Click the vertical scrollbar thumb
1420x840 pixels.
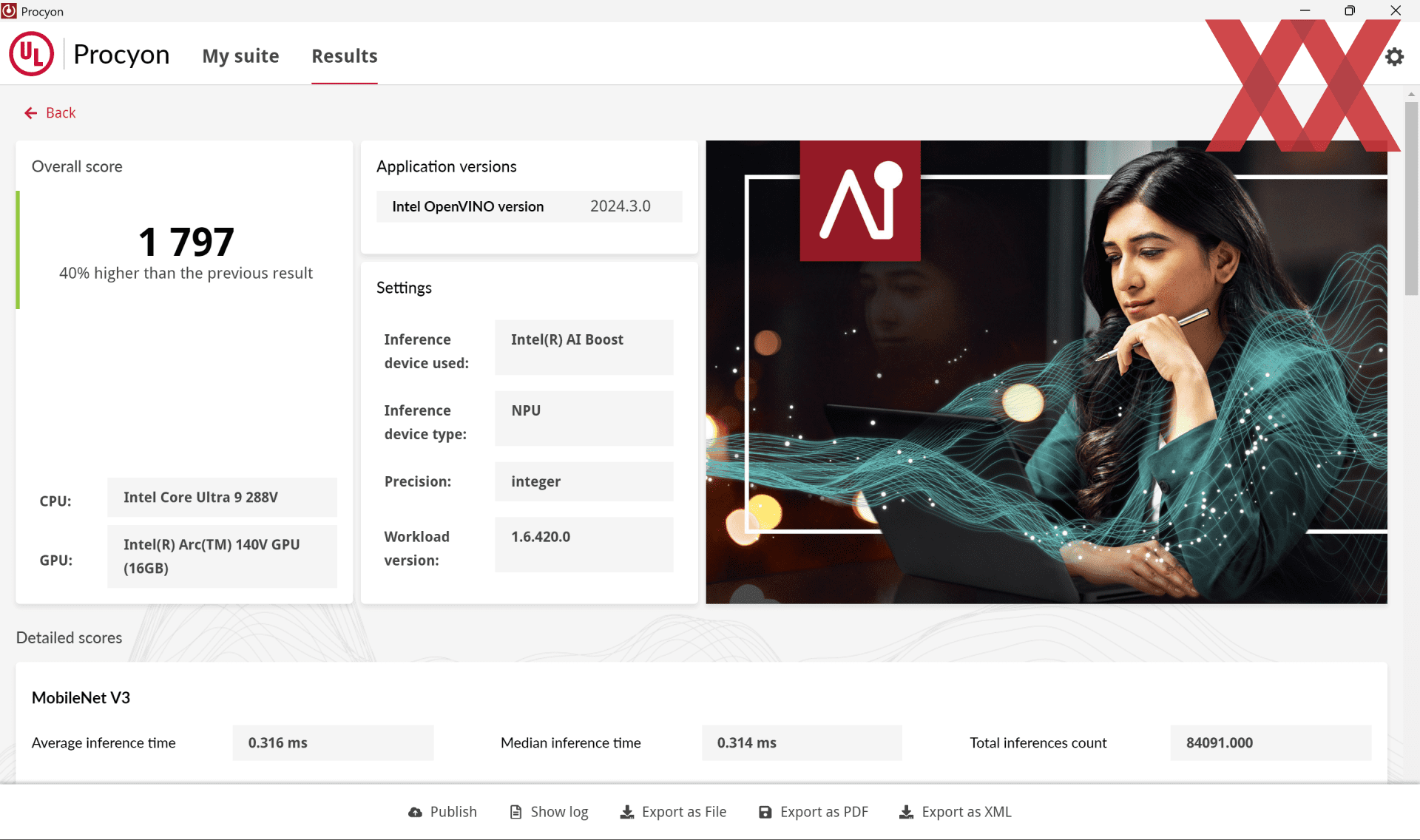(x=1411, y=198)
